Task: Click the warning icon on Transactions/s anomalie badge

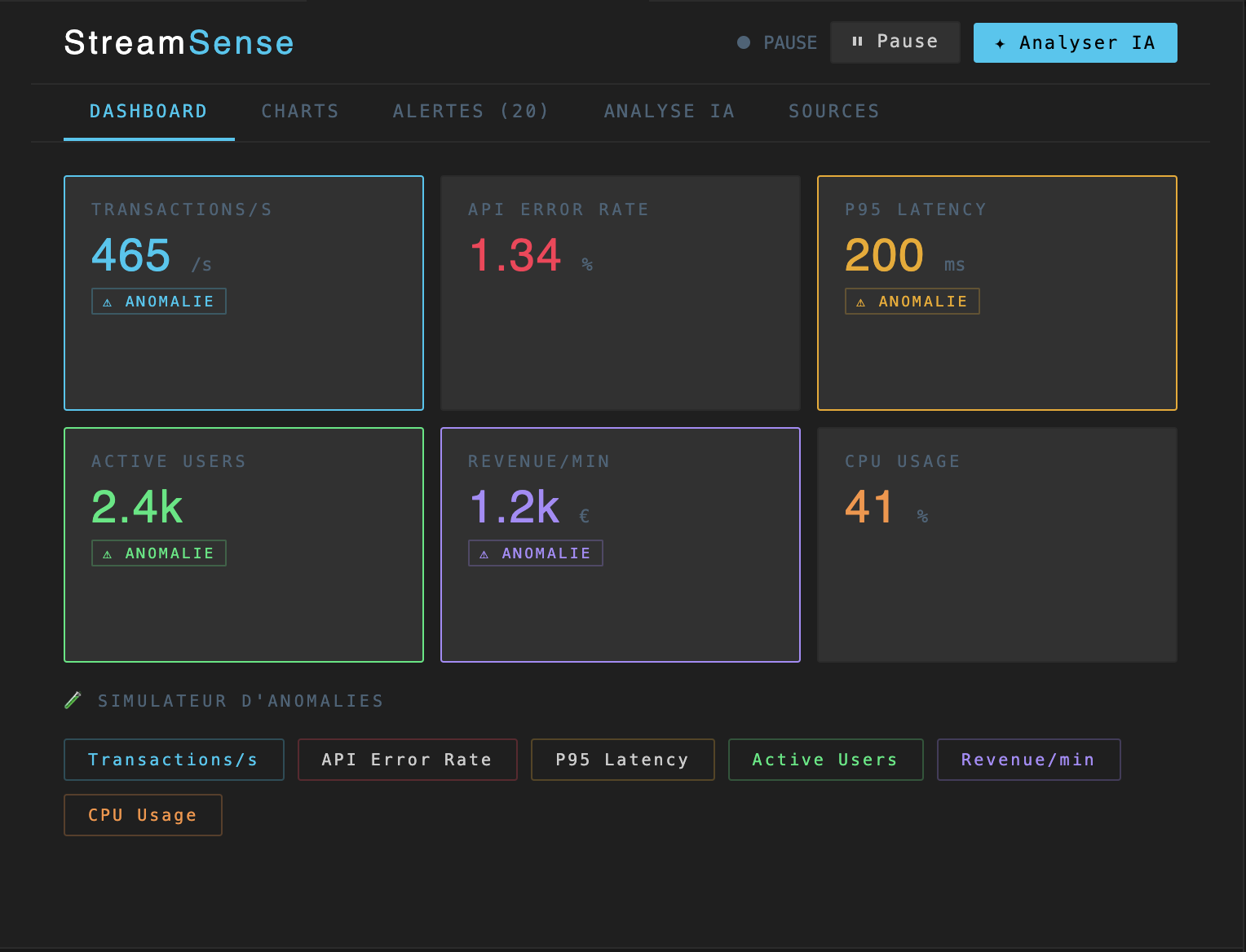Action: tap(107, 301)
